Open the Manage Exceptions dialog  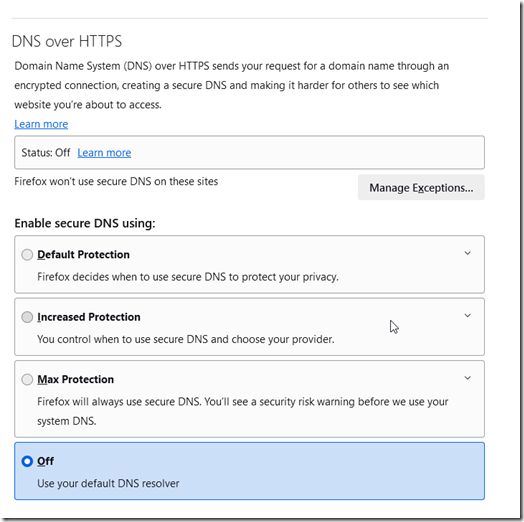[421, 187]
